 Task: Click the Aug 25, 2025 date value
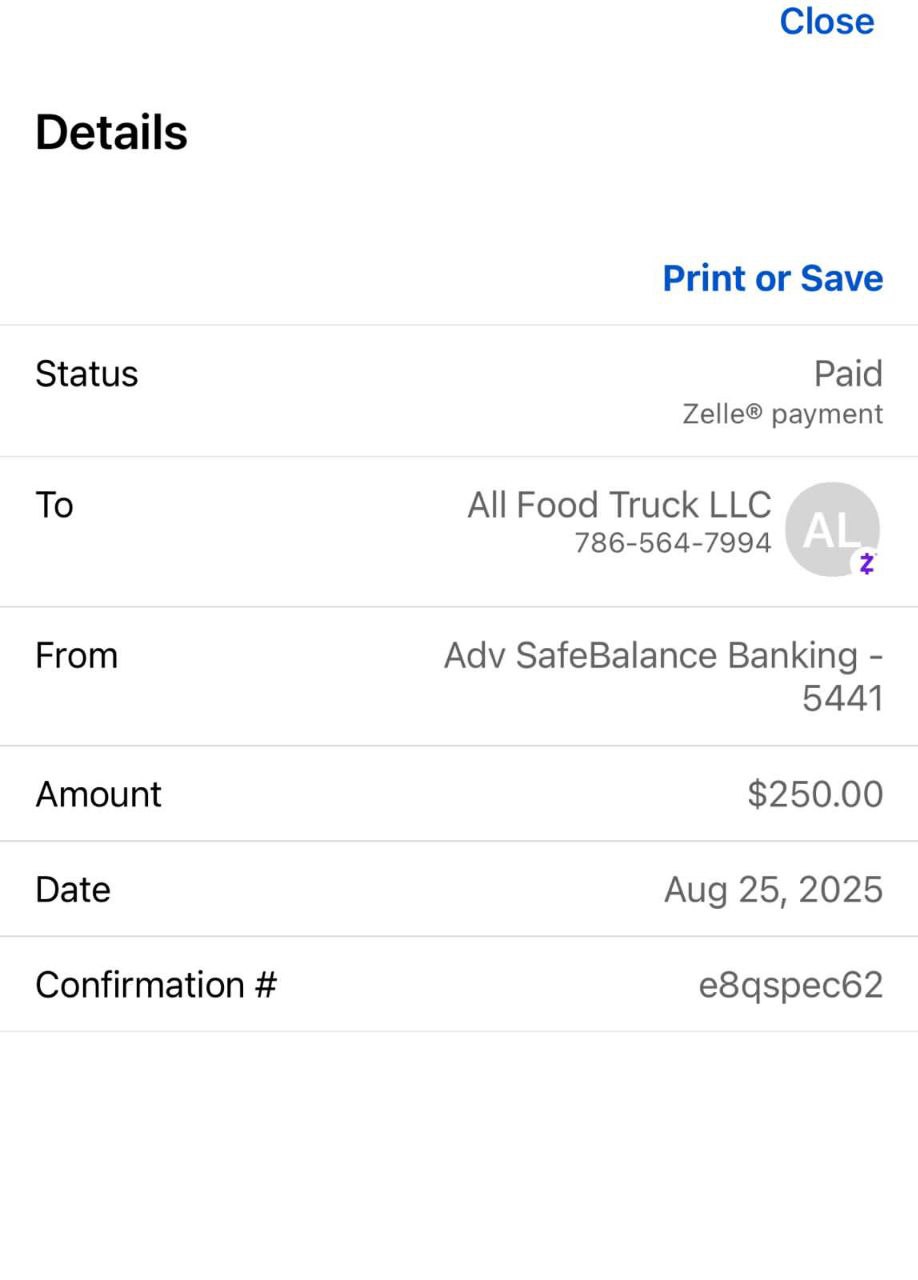[773, 889]
